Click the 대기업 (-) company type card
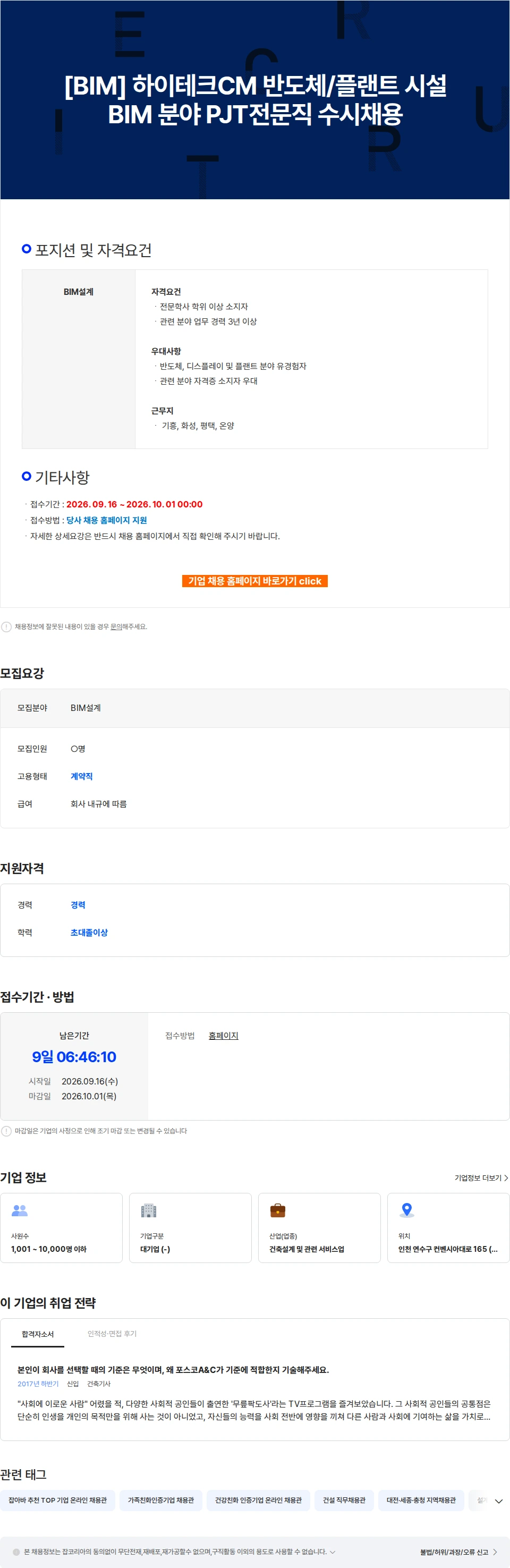Viewport: 510px width, 1568px height. coord(191,1227)
